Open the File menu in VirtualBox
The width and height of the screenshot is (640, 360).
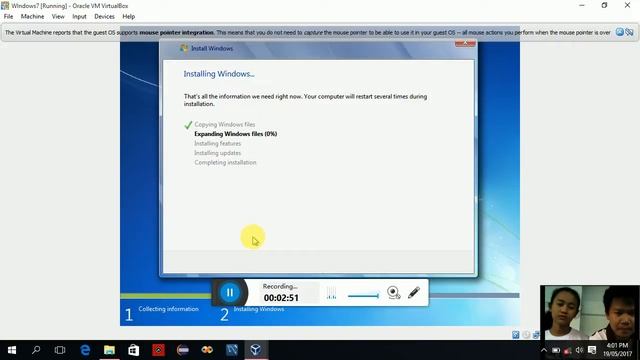tap(8, 17)
